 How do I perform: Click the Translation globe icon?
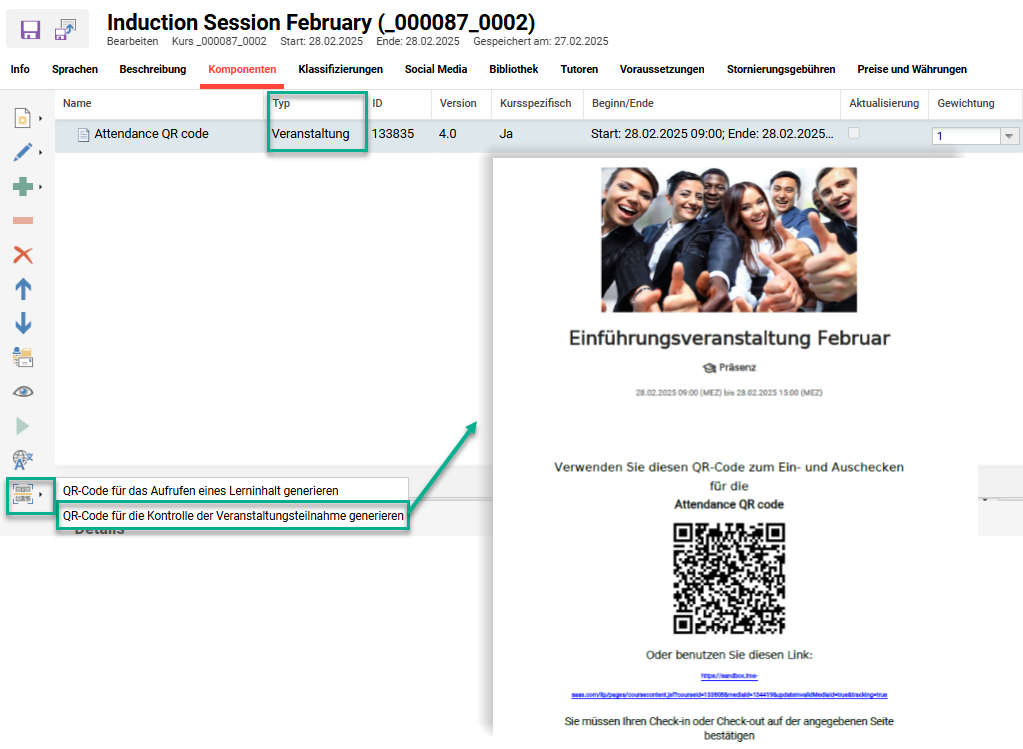pos(23,460)
